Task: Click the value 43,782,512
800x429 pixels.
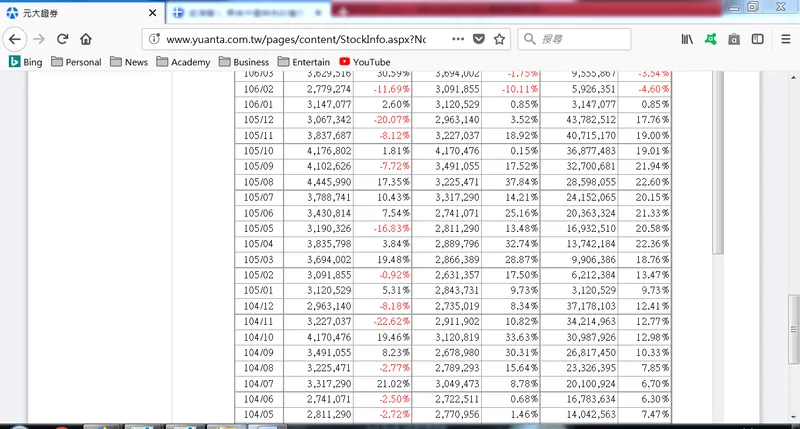Action: click(591, 120)
